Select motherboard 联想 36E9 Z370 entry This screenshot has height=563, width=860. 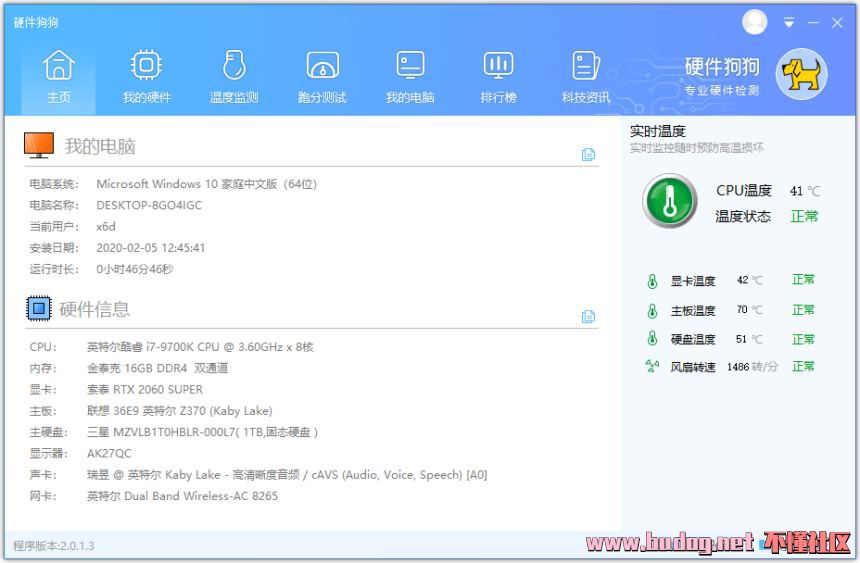pos(180,411)
